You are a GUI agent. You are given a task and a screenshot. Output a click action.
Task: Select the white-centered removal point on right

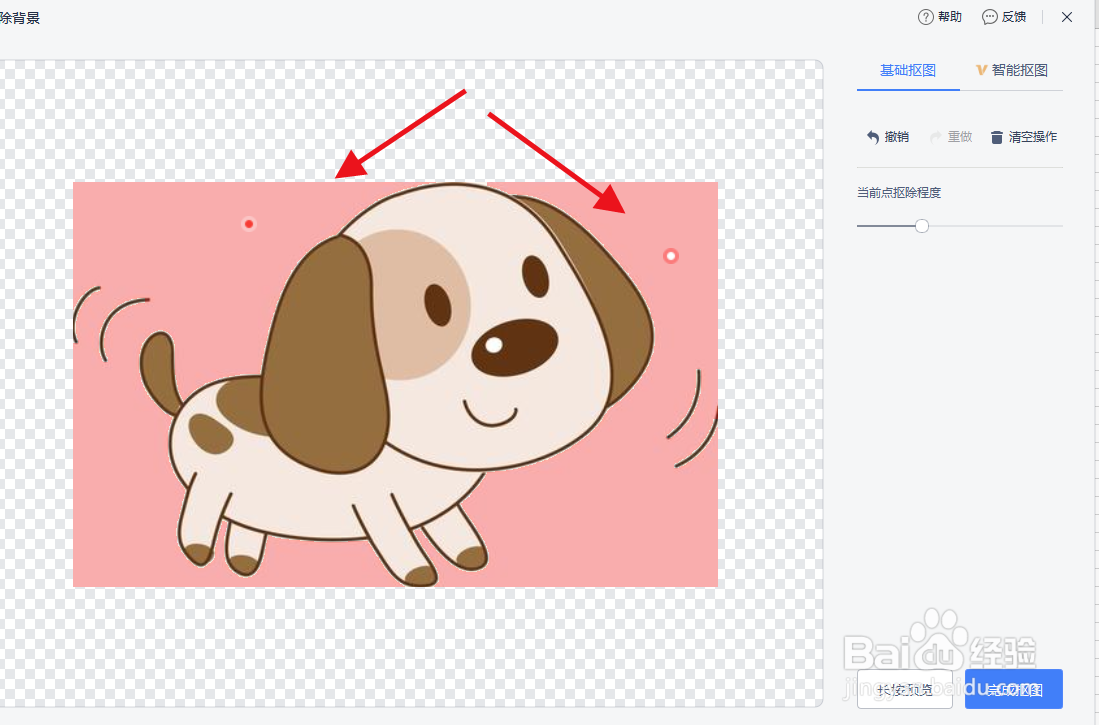pos(670,256)
